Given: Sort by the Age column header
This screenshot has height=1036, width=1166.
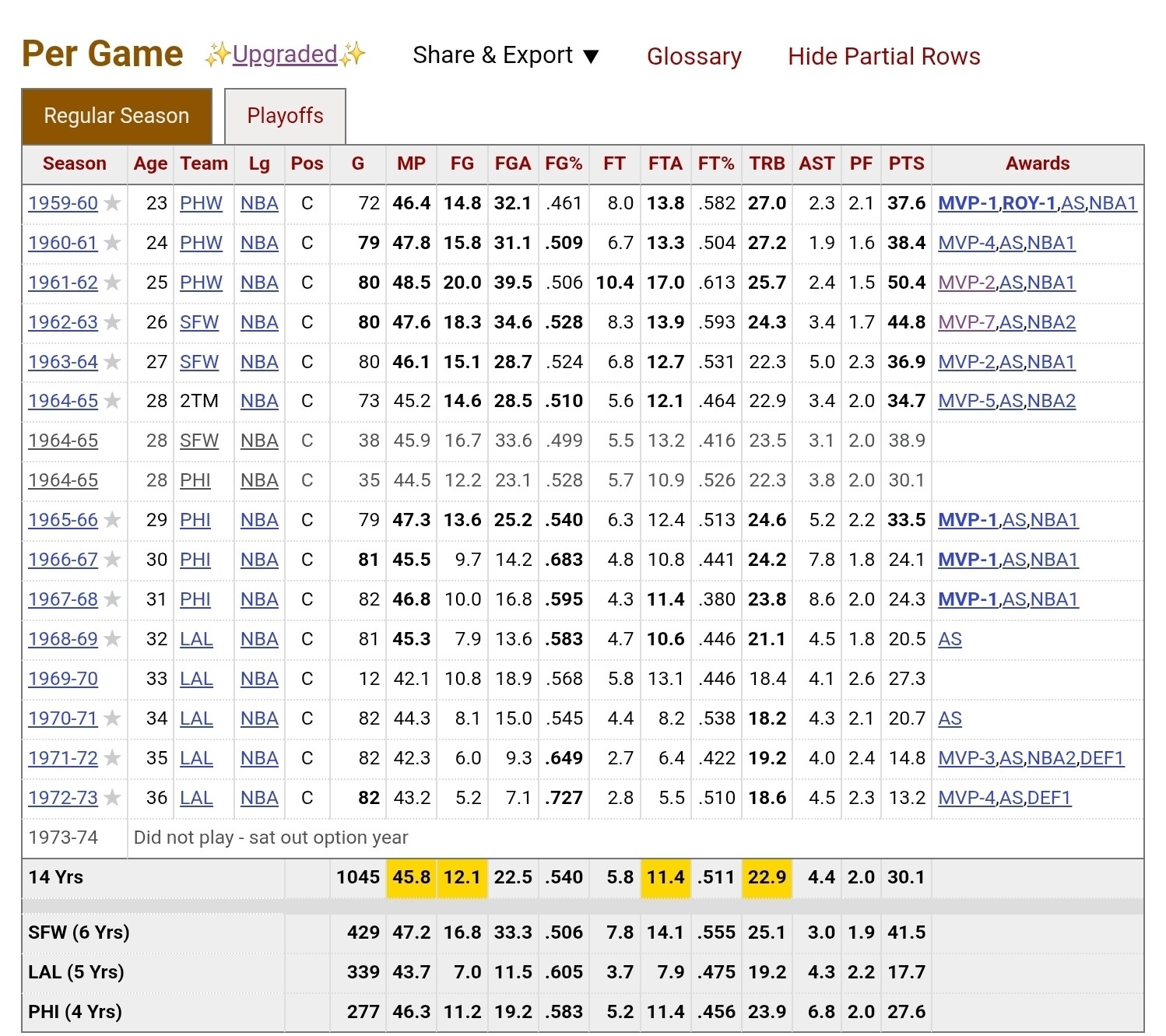Looking at the screenshot, I should coord(150,163).
